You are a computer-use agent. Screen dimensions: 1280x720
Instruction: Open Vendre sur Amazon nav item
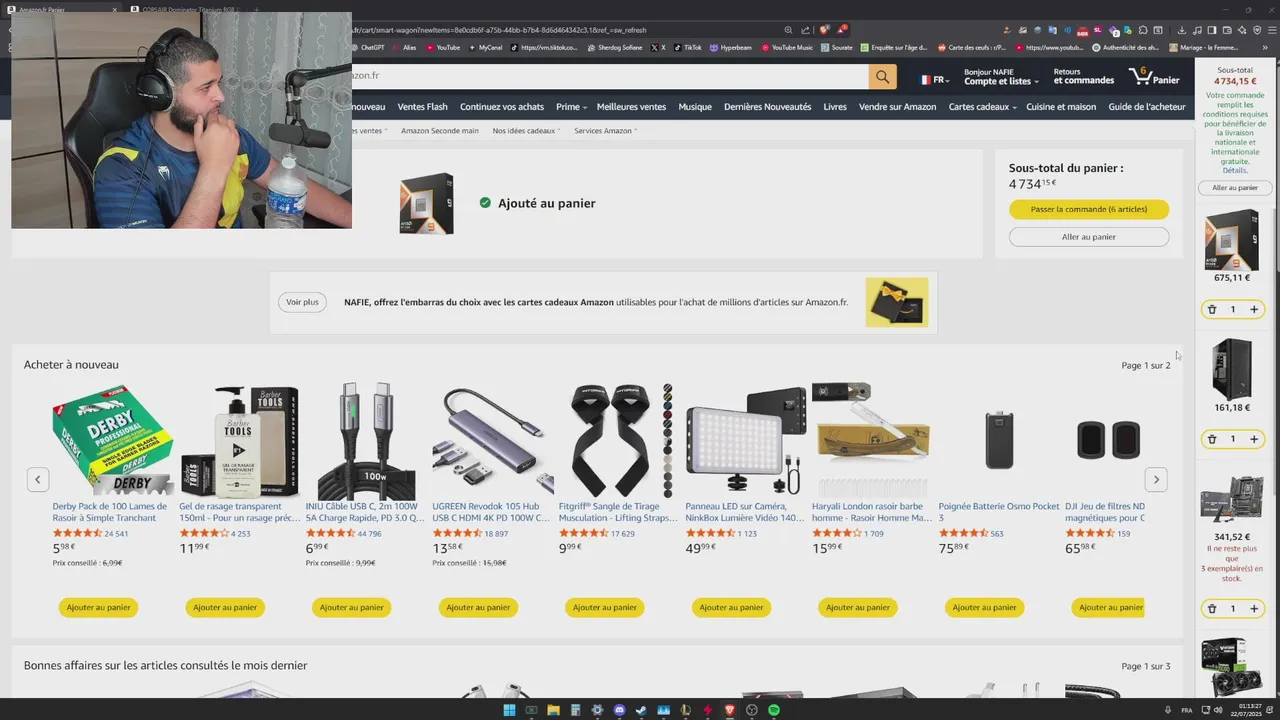(x=898, y=107)
